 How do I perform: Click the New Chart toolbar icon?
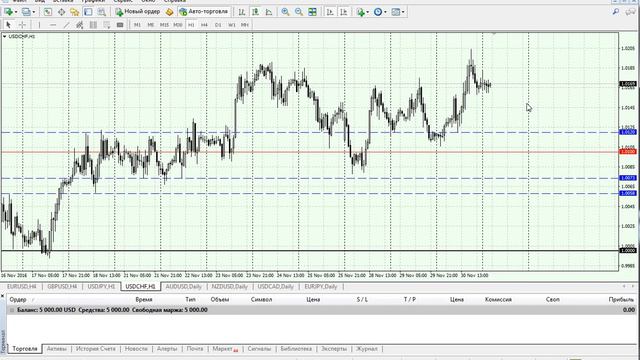pyautogui.click(x=8, y=12)
